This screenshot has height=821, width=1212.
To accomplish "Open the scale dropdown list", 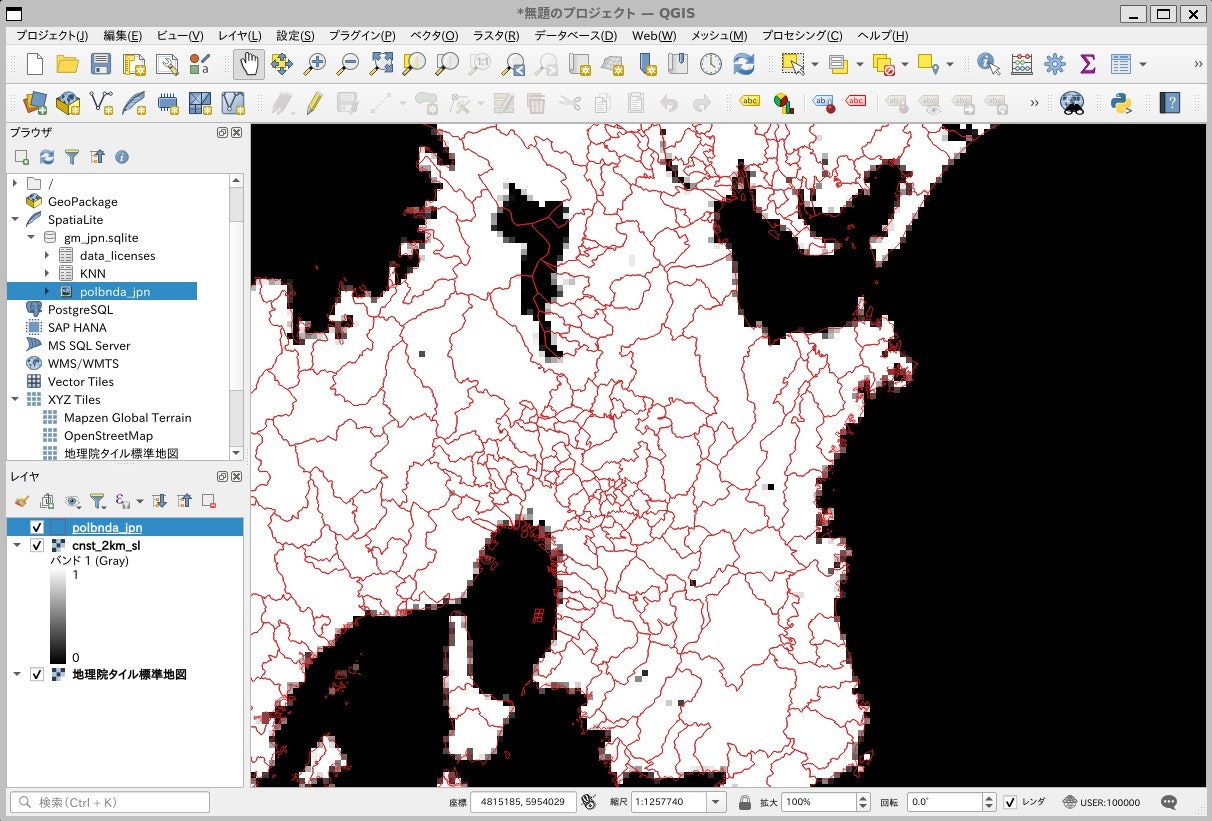I will (x=716, y=801).
